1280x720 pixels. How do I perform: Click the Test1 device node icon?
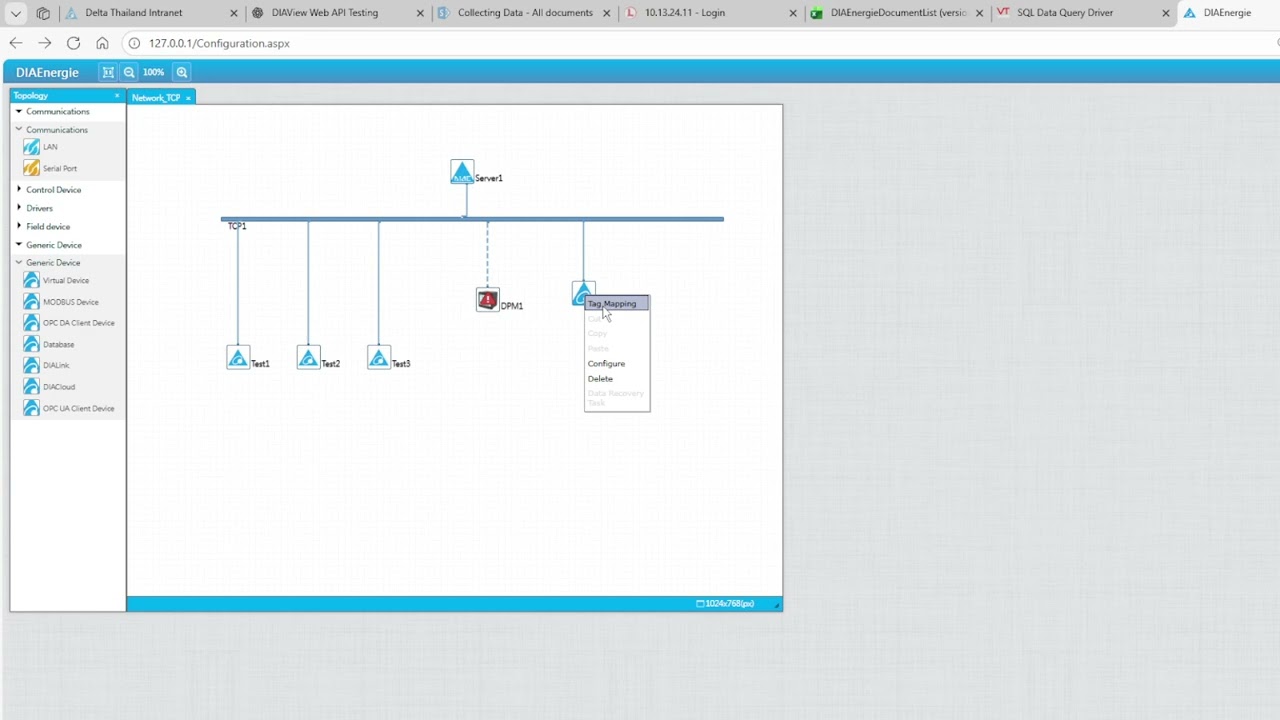[x=238, y=358]
